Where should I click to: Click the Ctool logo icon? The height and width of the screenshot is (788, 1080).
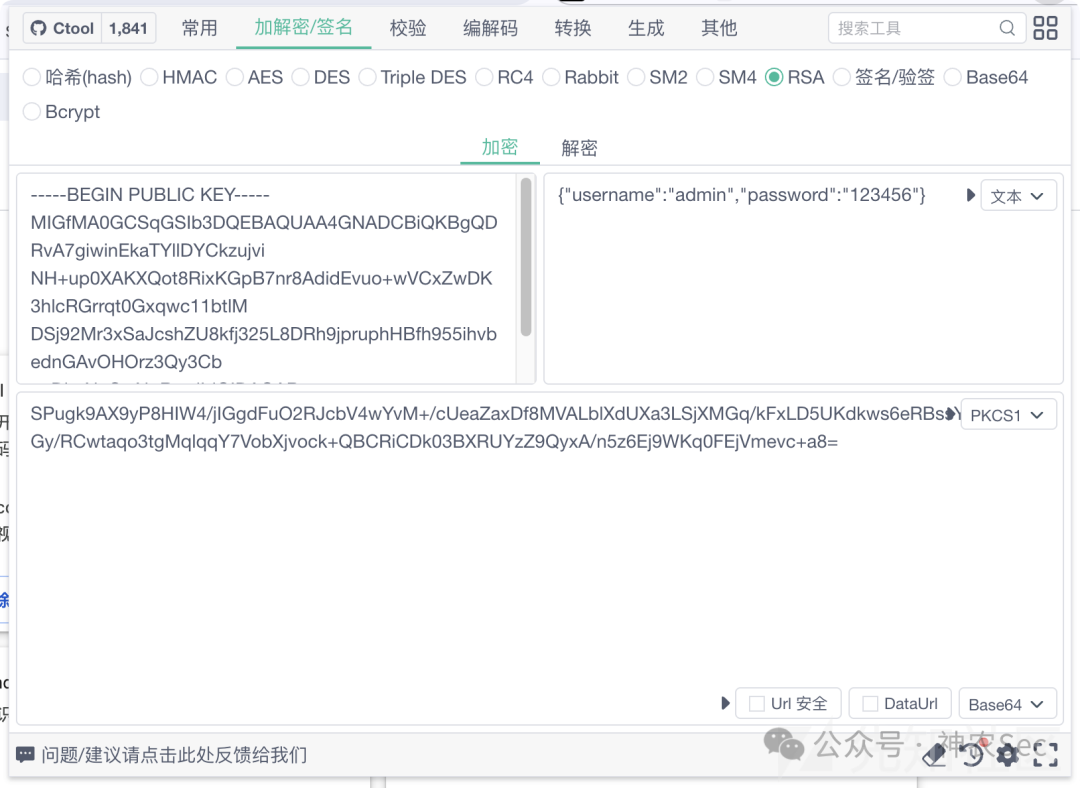click(39, 27)
